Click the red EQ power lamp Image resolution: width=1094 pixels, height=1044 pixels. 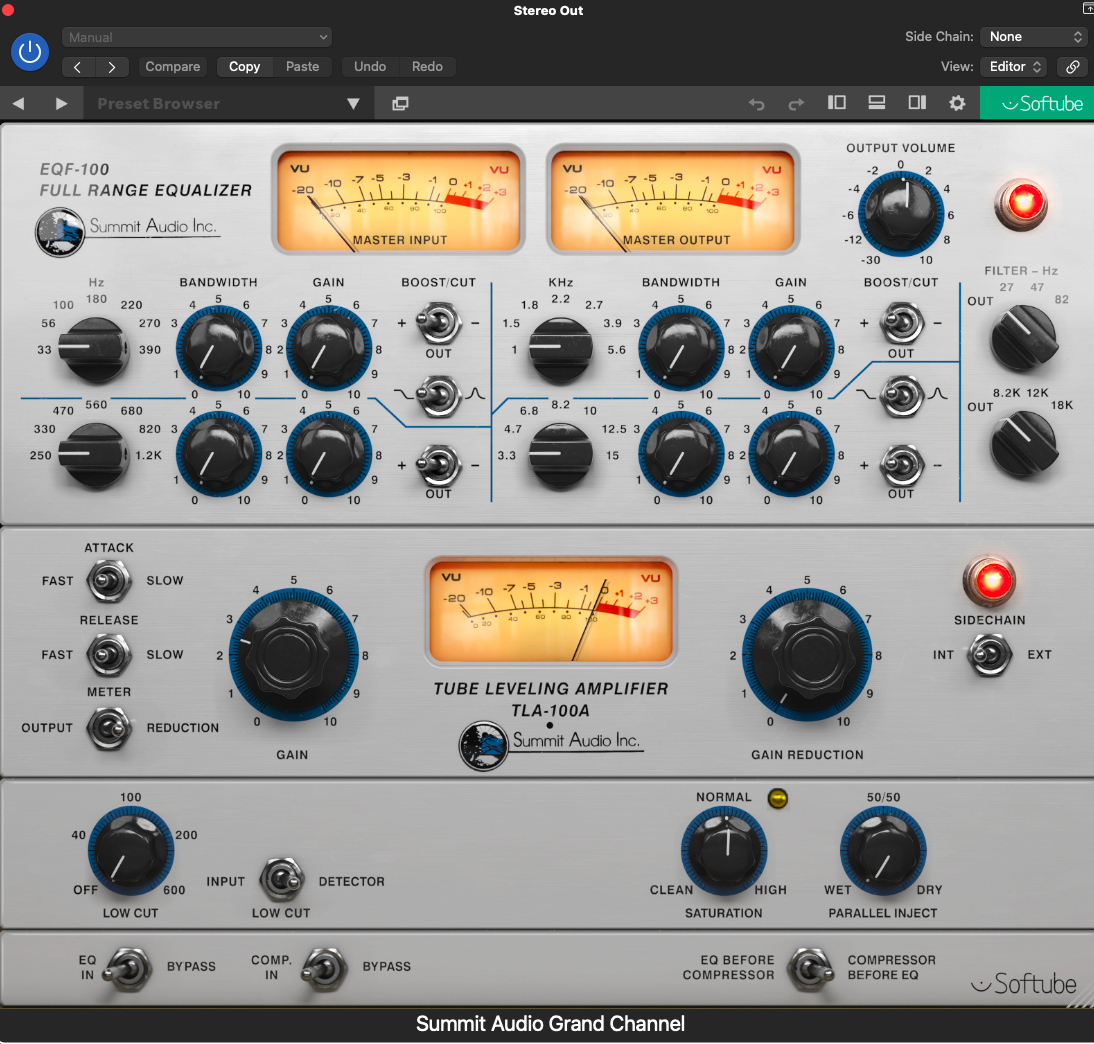point(1021,204)
